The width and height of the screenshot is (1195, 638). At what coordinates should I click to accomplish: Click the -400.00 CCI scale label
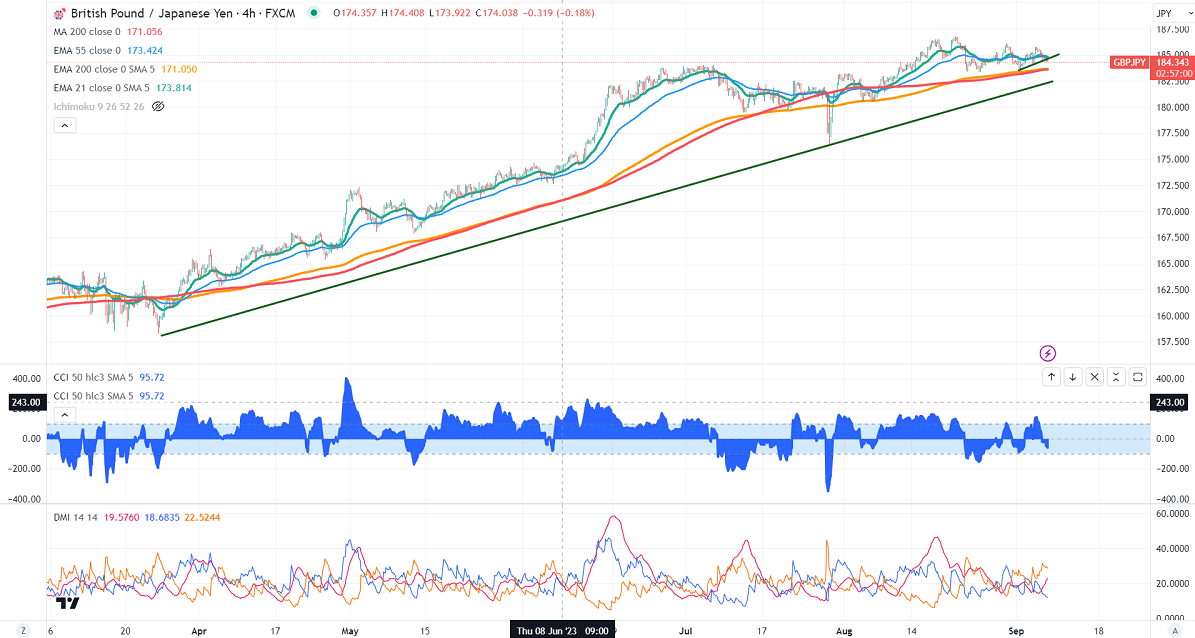click(1171, 499)
